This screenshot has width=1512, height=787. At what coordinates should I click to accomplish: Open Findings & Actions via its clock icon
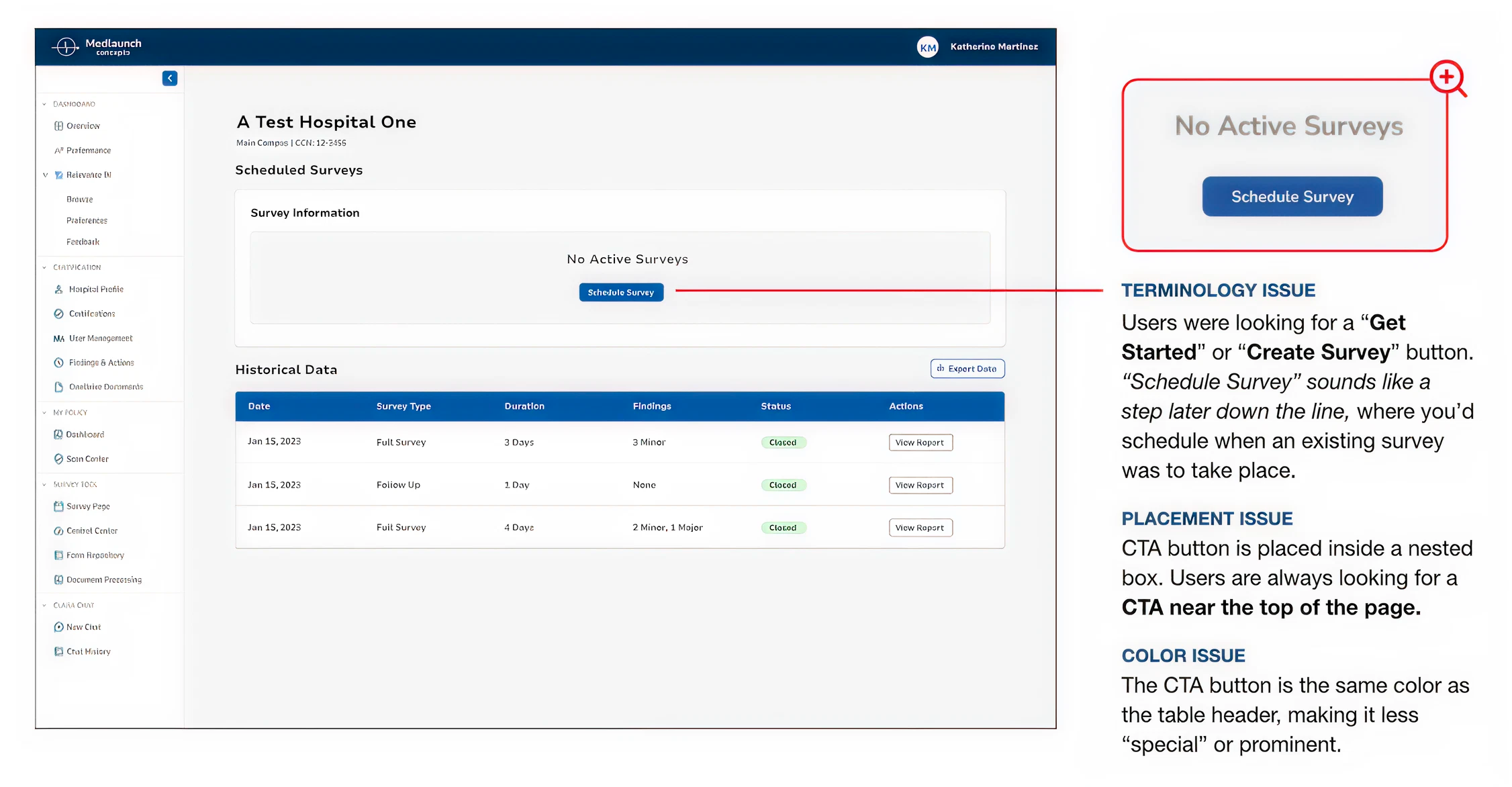coord(58,363)
